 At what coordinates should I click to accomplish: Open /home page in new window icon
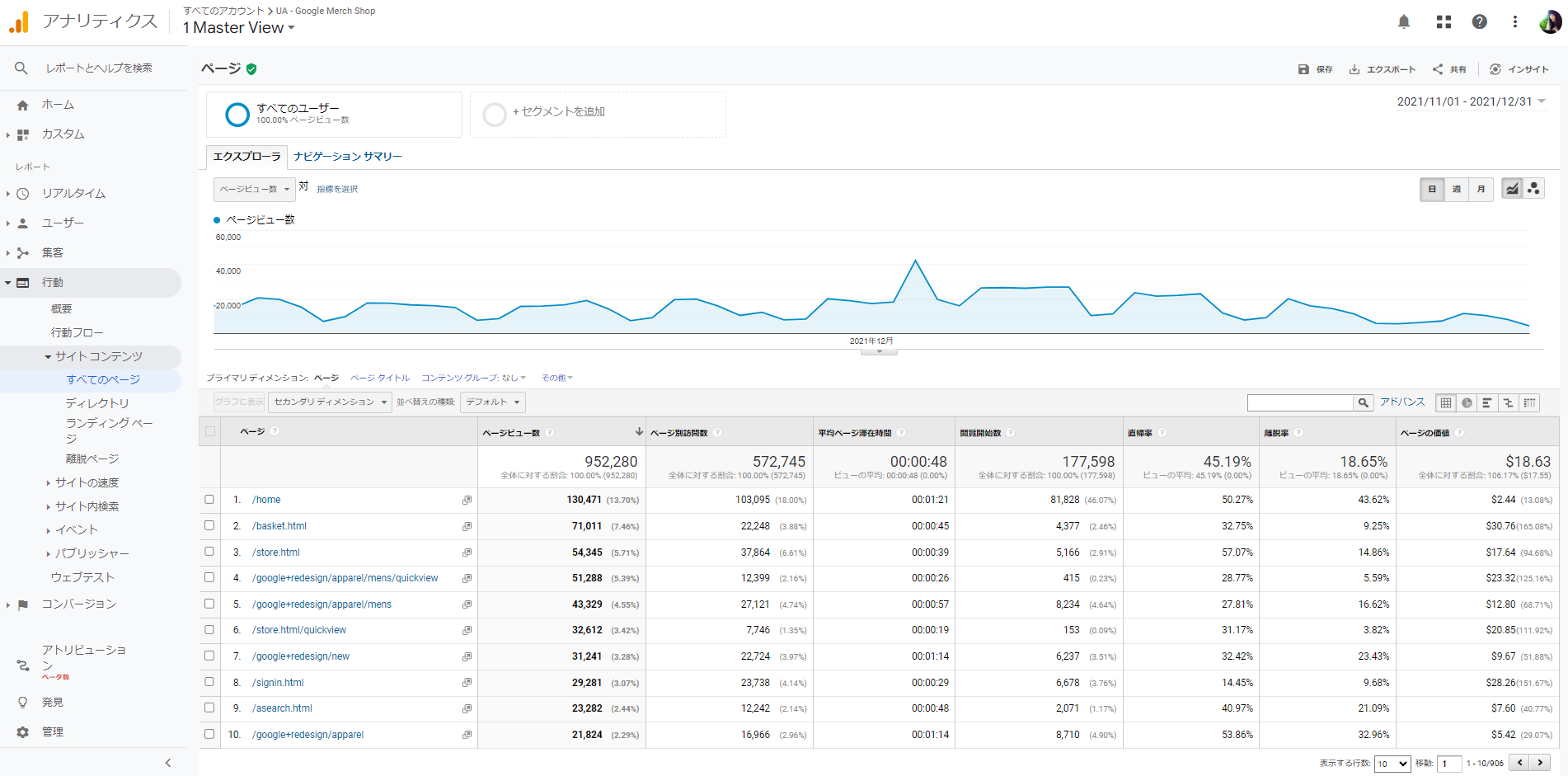[467, 501]
